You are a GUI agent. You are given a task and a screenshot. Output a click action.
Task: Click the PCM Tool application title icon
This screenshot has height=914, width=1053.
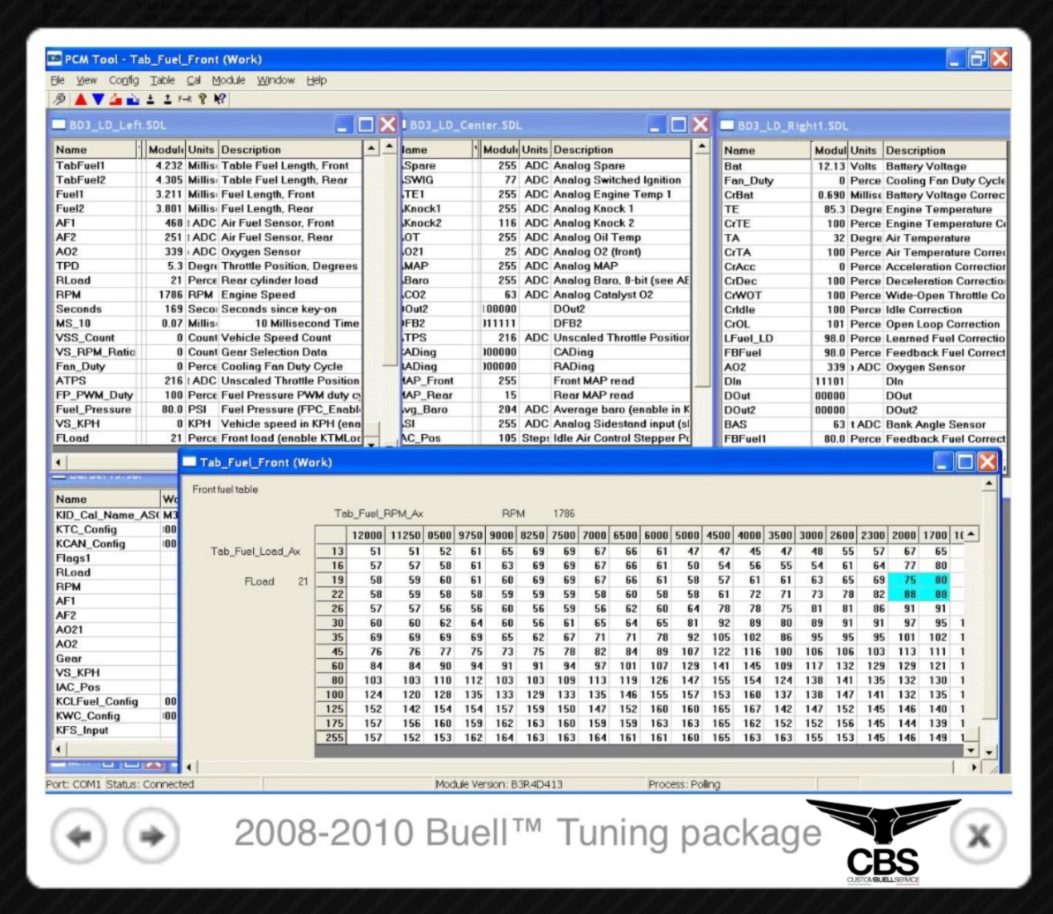click(x=54, y=59)
